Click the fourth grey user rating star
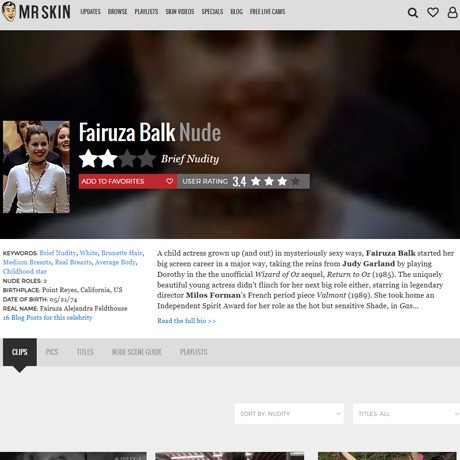 click(x=295, y=181)
